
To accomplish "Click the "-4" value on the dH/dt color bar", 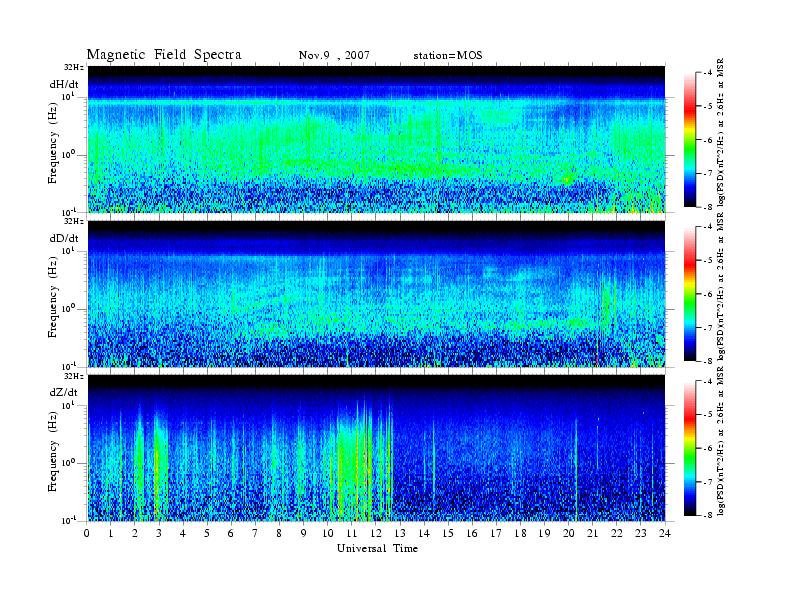I will [x=708, y=73].
